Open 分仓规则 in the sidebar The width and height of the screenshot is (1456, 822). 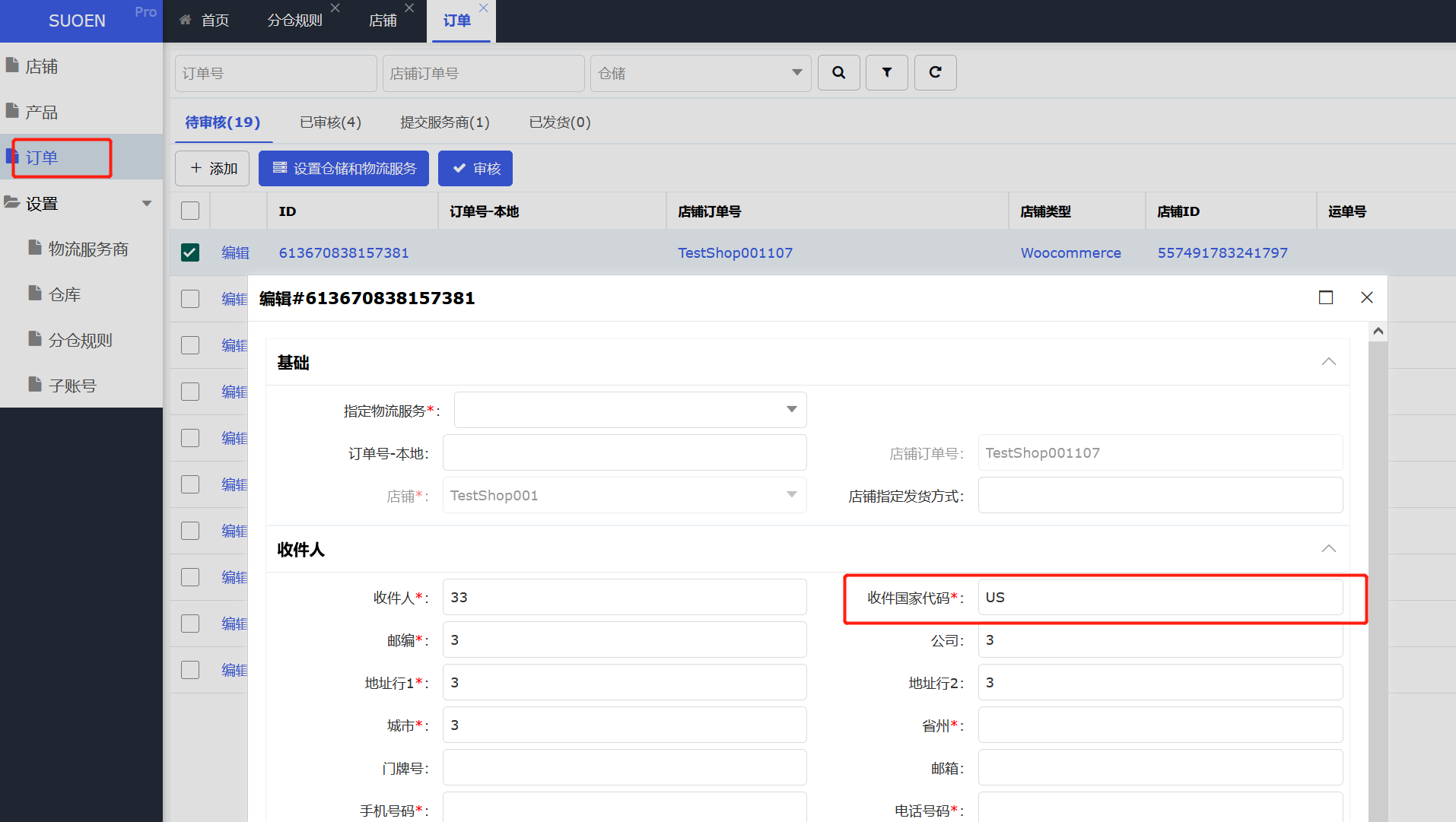pos(81,340)
